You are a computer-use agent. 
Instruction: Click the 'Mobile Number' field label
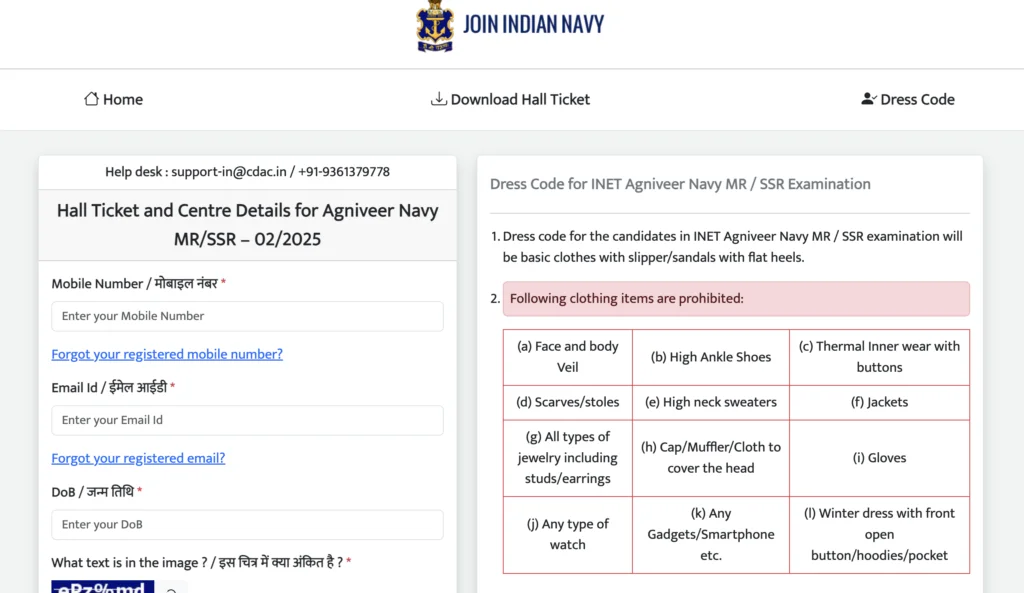click(x=138, y=283)
